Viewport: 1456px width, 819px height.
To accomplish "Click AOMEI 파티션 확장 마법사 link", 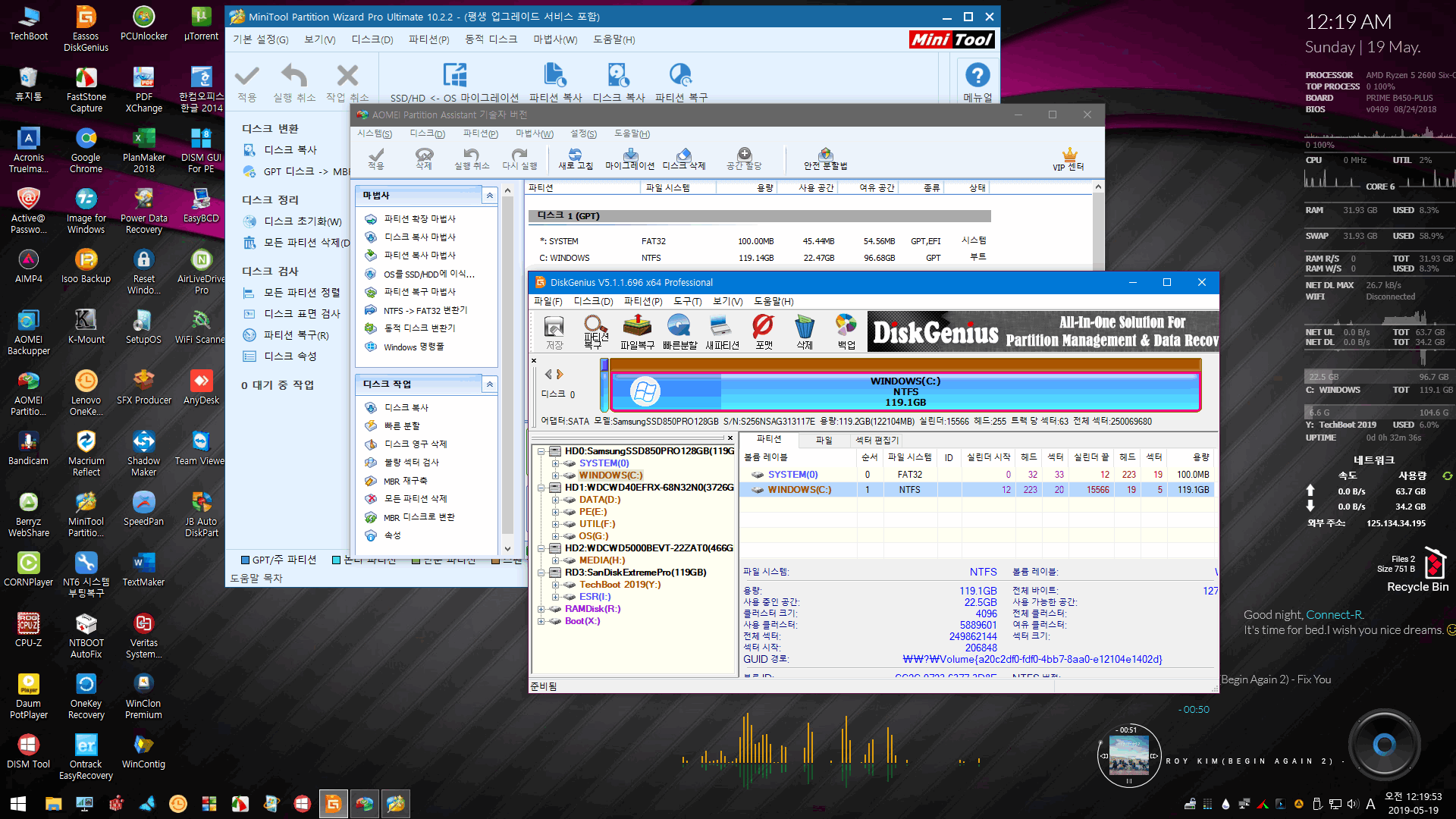I will click(419, 219).
